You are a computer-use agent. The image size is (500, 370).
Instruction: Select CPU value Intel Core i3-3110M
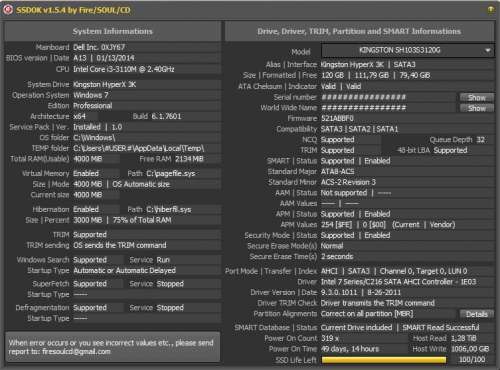(x=124, y=69)
